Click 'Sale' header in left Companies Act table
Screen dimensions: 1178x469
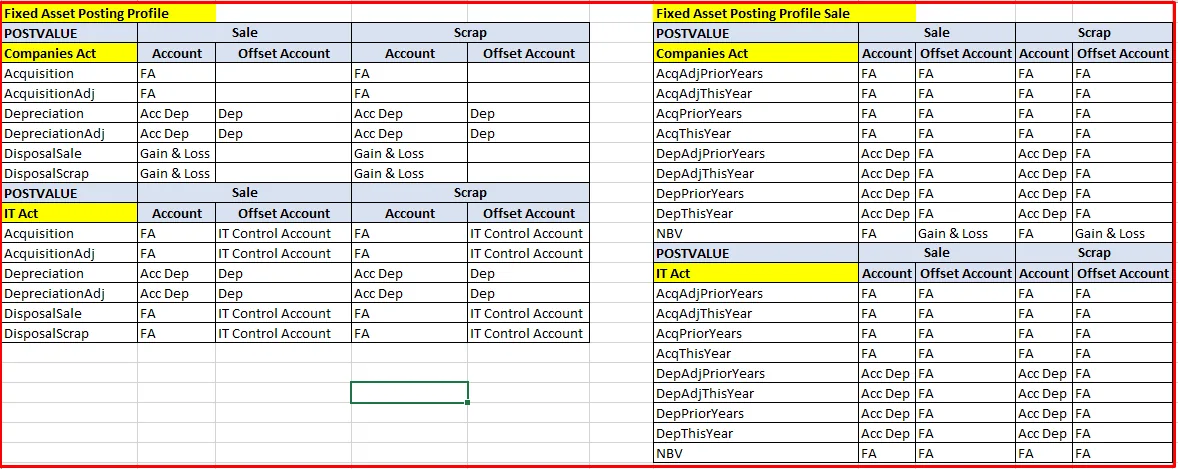click(245, 33)
